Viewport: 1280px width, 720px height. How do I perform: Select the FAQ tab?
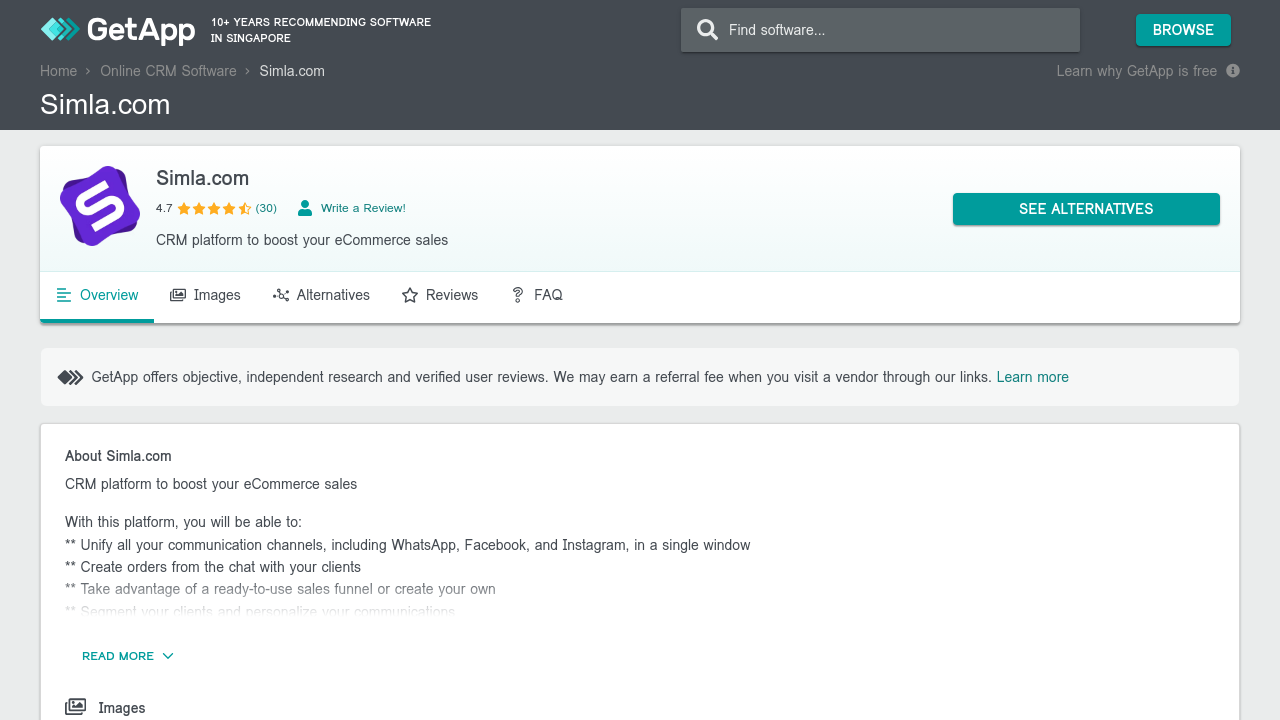pos(537,295)
